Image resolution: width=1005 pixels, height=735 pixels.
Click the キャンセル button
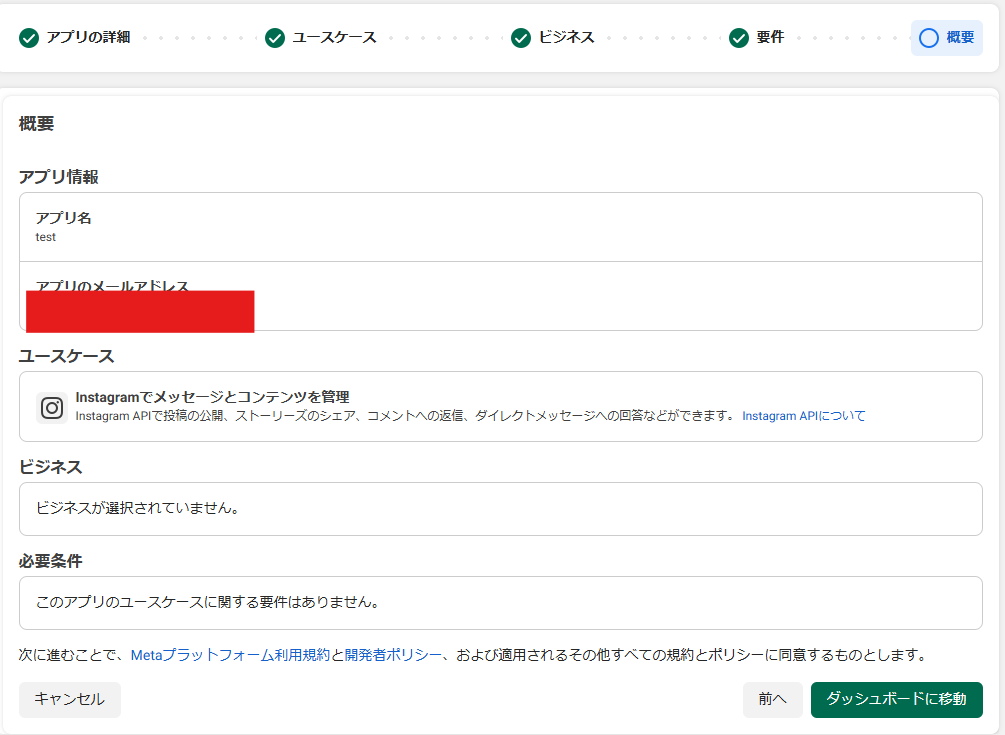click(x=69, y=699)
